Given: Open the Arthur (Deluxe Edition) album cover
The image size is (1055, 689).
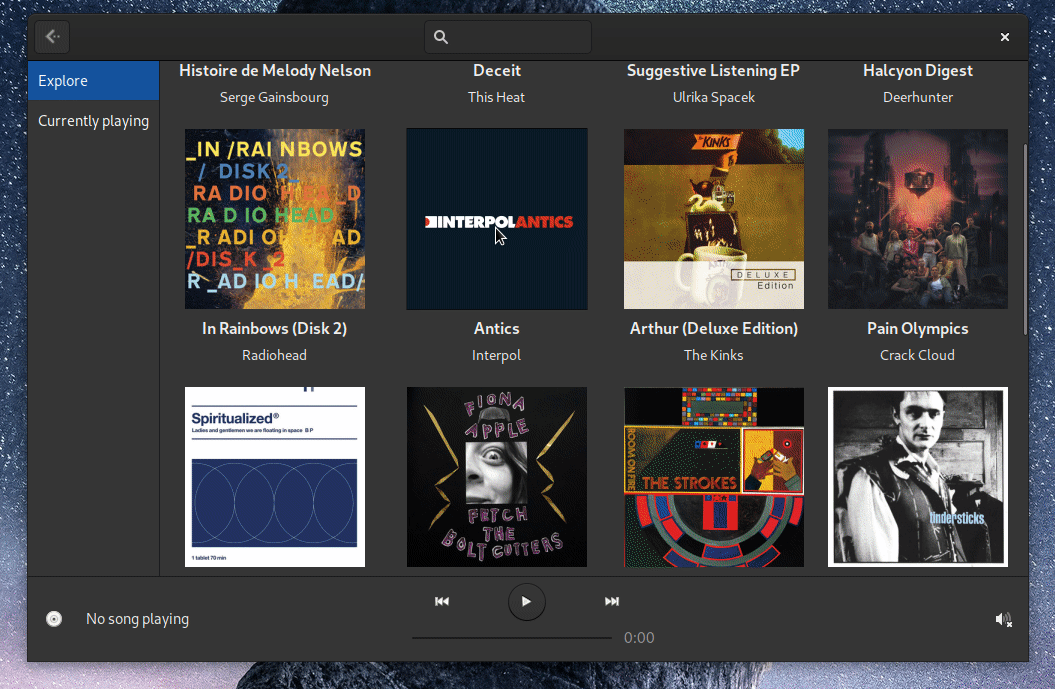Looking at the screenshot, I should point(714,219).
